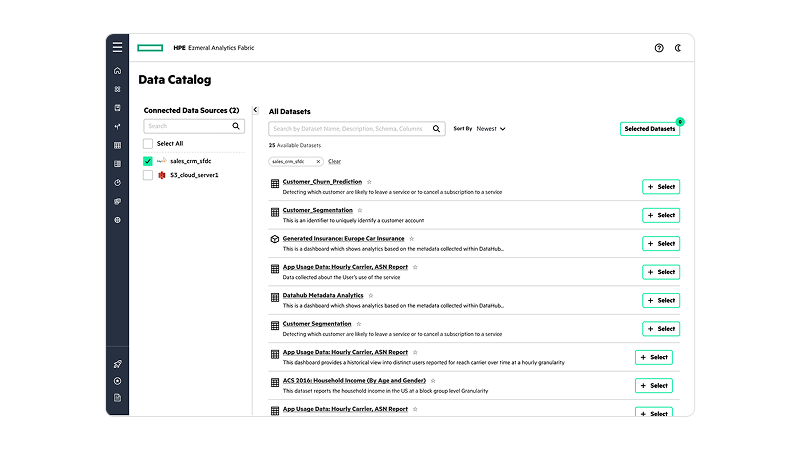This screenshot has width=800, height=450.
Task: Open the Sort By Newest dropdown
Action: pos(490,129)
